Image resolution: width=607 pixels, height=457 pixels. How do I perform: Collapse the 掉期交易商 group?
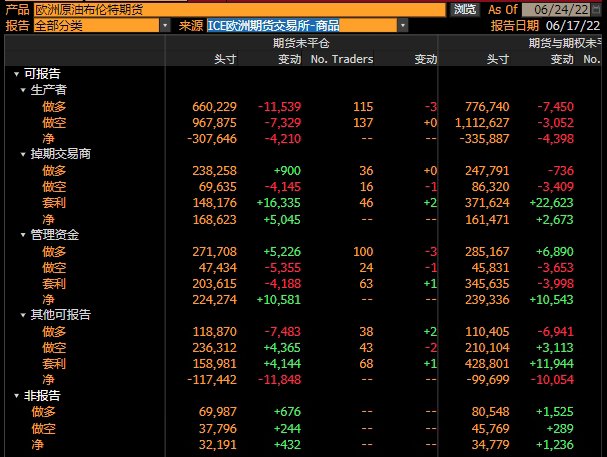pos(24,154)
